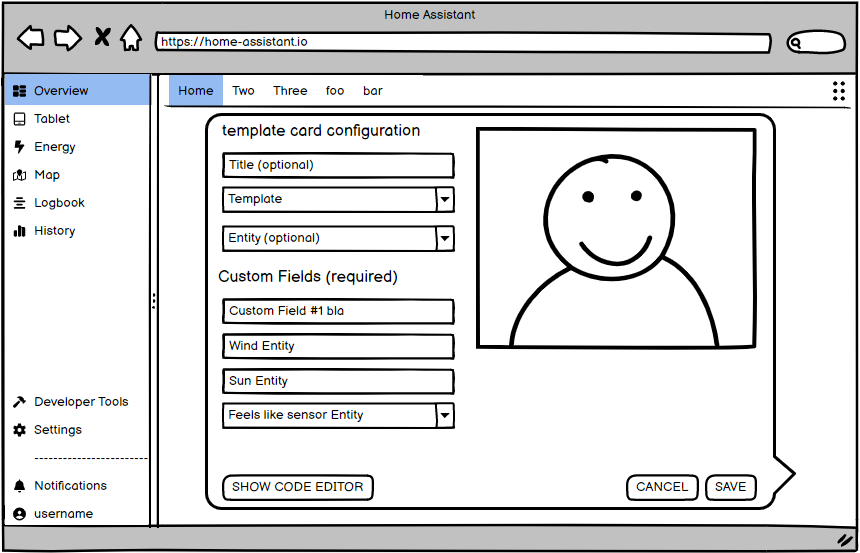Click the 'Custom Fields (required)' heading
The width and height of the screenshot is (860, 553).
(308, 277)
